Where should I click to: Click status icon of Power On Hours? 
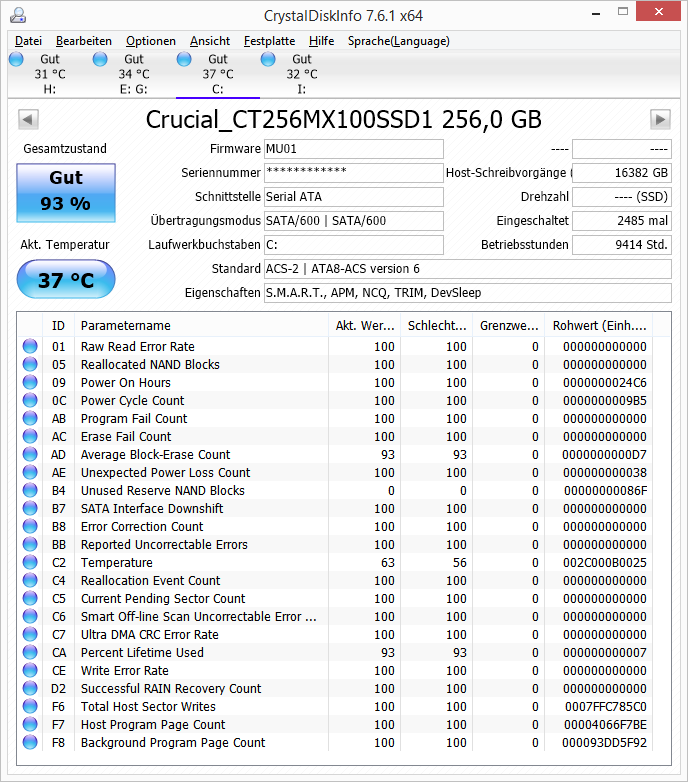[x=30, y=382]
